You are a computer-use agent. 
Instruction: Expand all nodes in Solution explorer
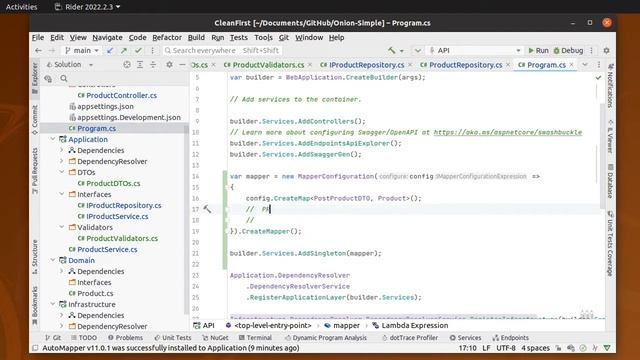pos(140,64)
